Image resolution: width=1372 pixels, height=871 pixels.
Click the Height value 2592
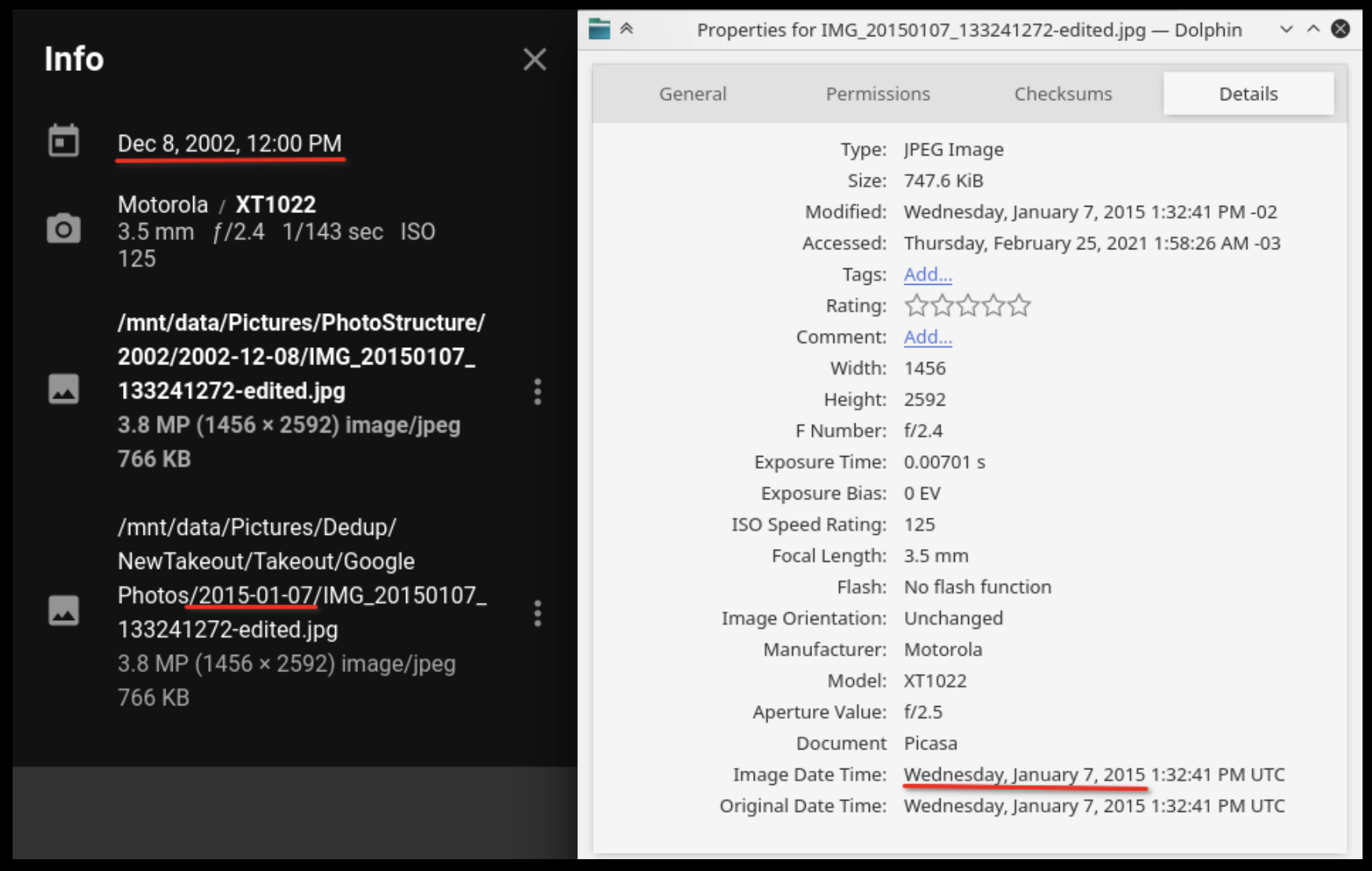pyautogui.click(x=925, y=399)
